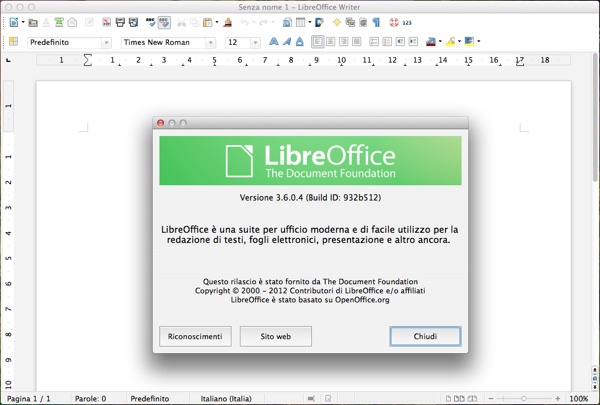Open the Background Color dropdown arrow
600x405 pixels.
[479, 41]
